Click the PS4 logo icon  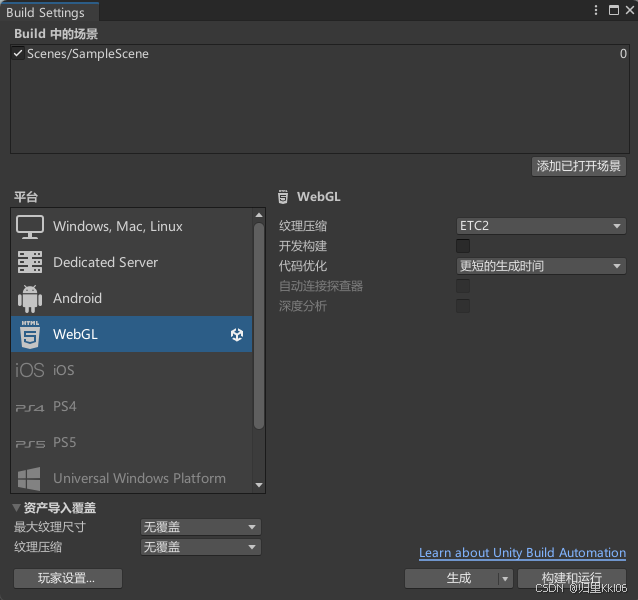point(29,408)
